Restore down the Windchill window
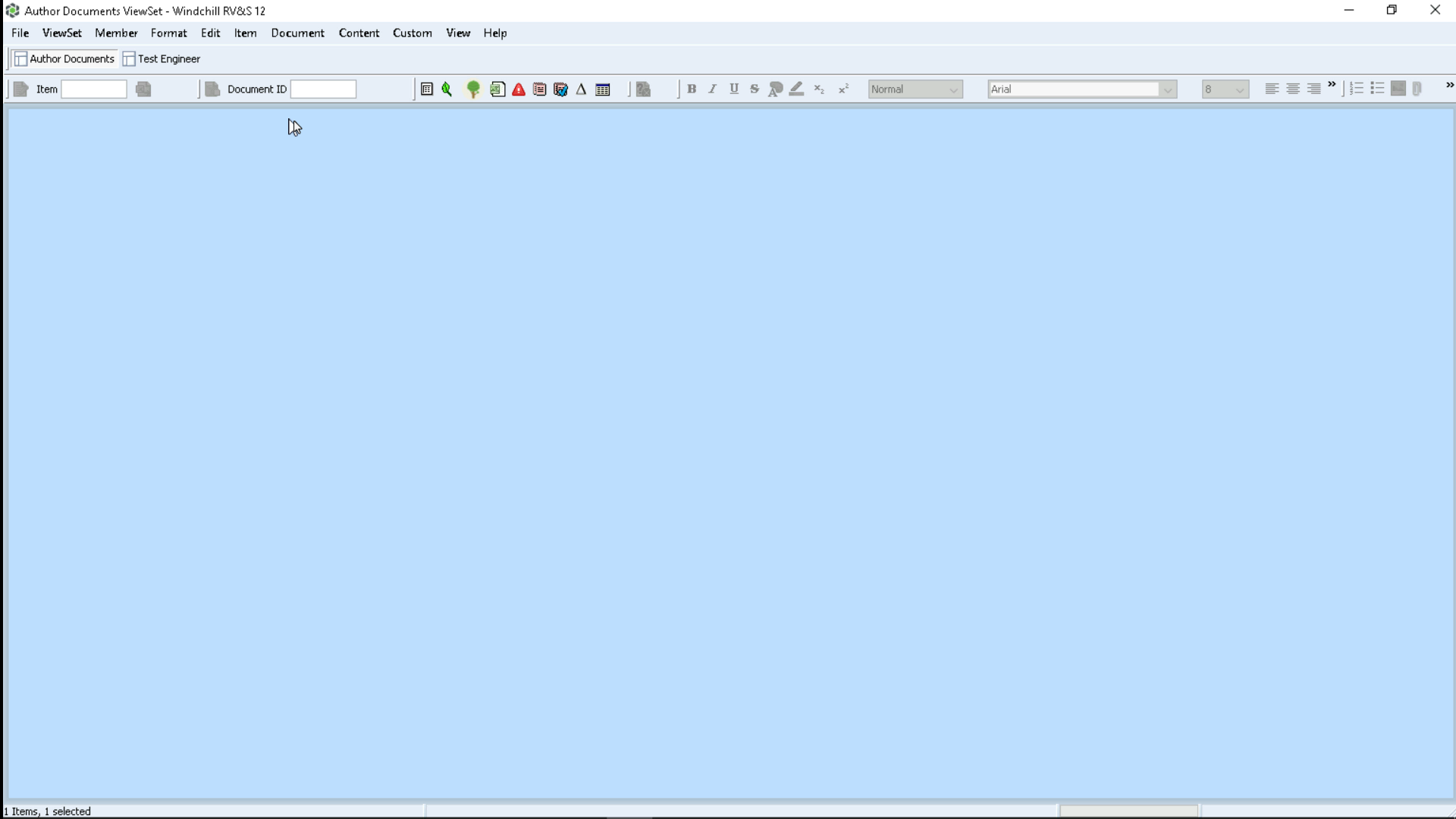 (x=1392, y=11)
